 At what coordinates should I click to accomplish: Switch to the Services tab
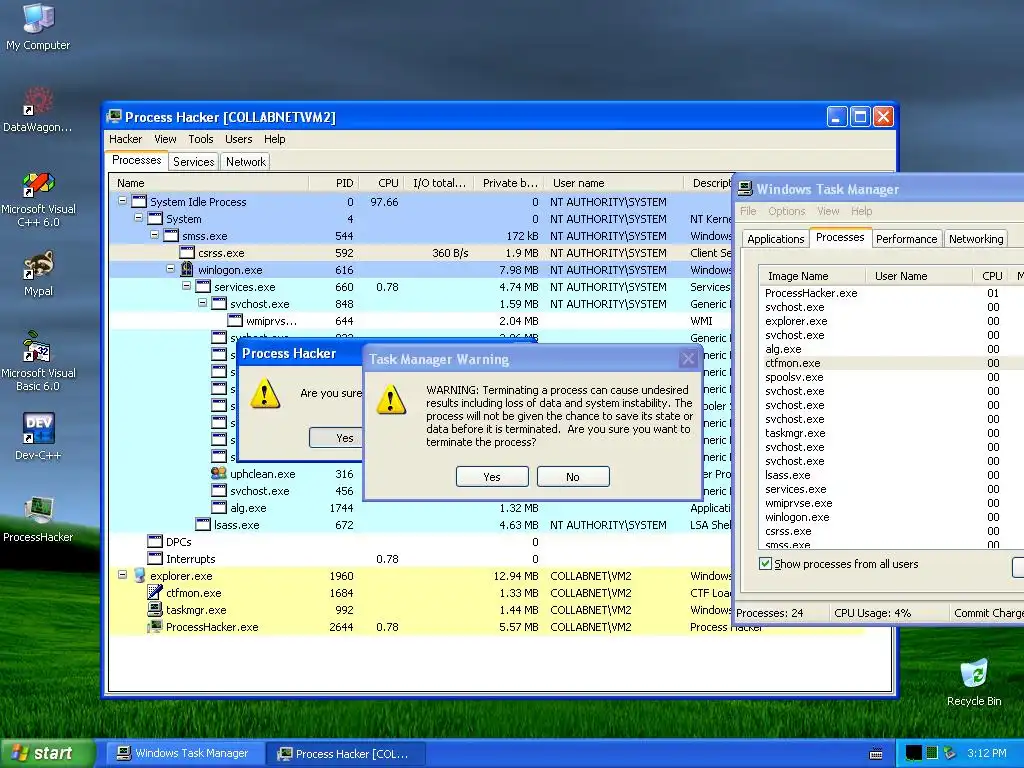[193, 161]
